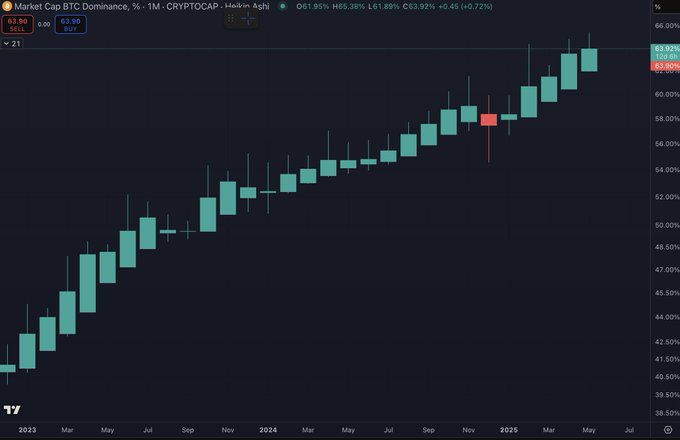Click the latest May 2025 candle

coord(589,60)
